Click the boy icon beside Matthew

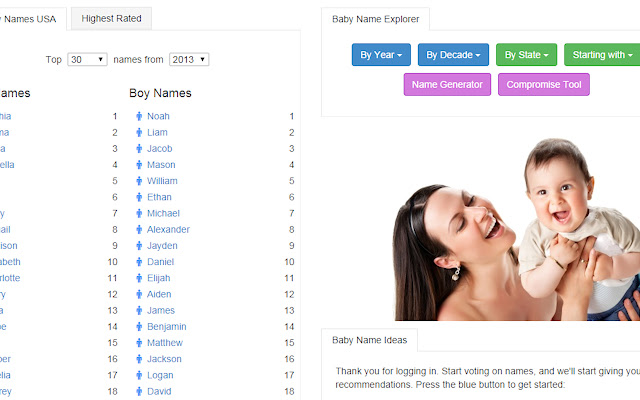139,342
